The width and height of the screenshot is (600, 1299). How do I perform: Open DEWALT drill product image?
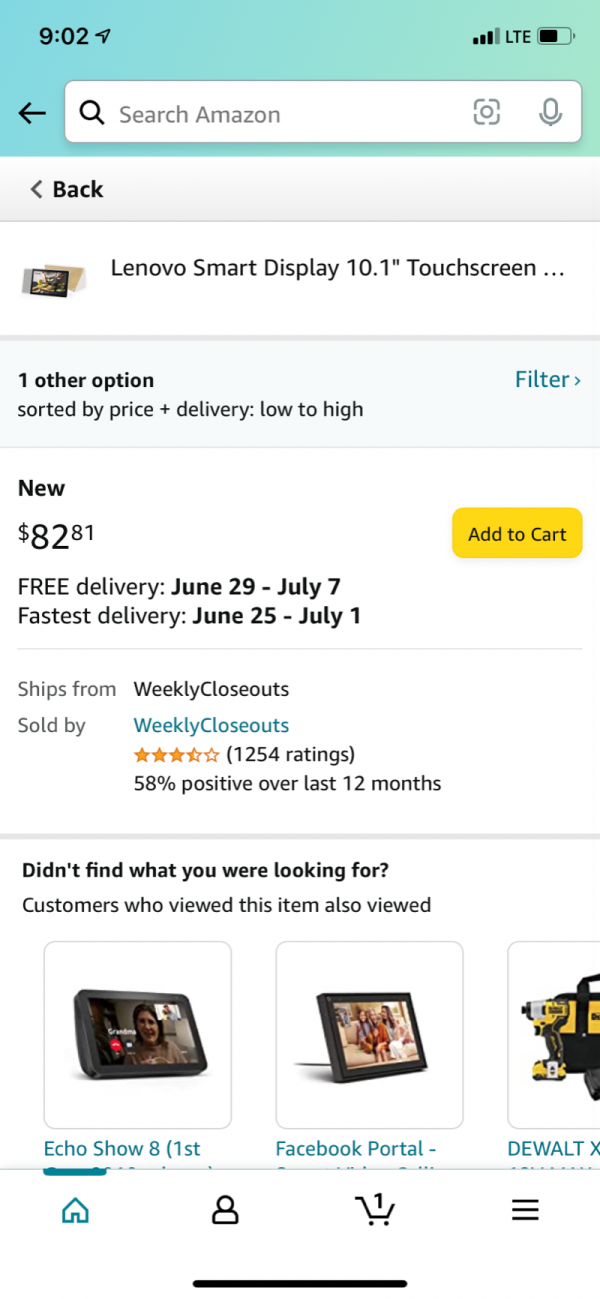point(554,1035)
